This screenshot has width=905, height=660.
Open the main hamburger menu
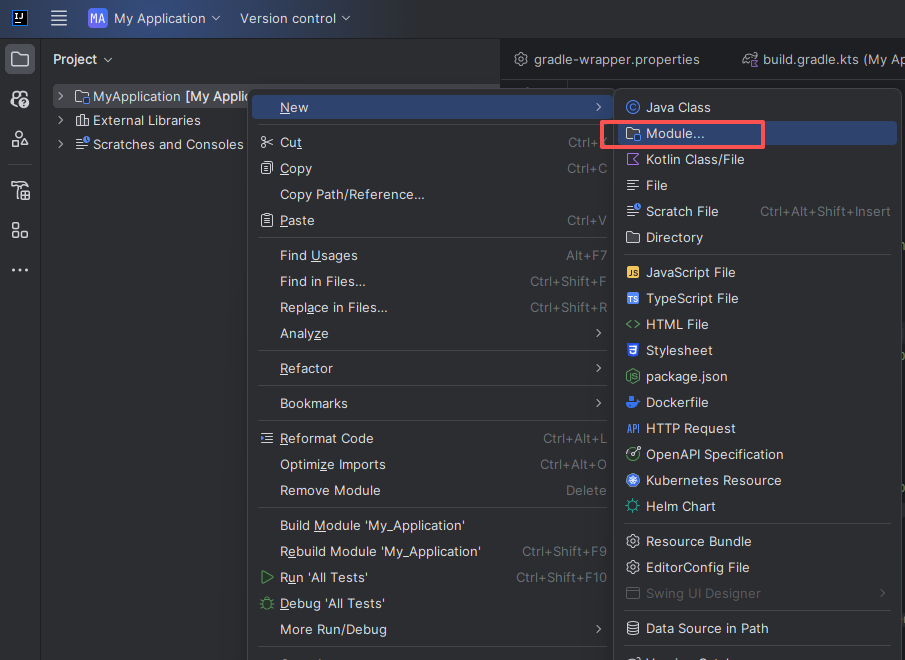[x=59, y=18]
